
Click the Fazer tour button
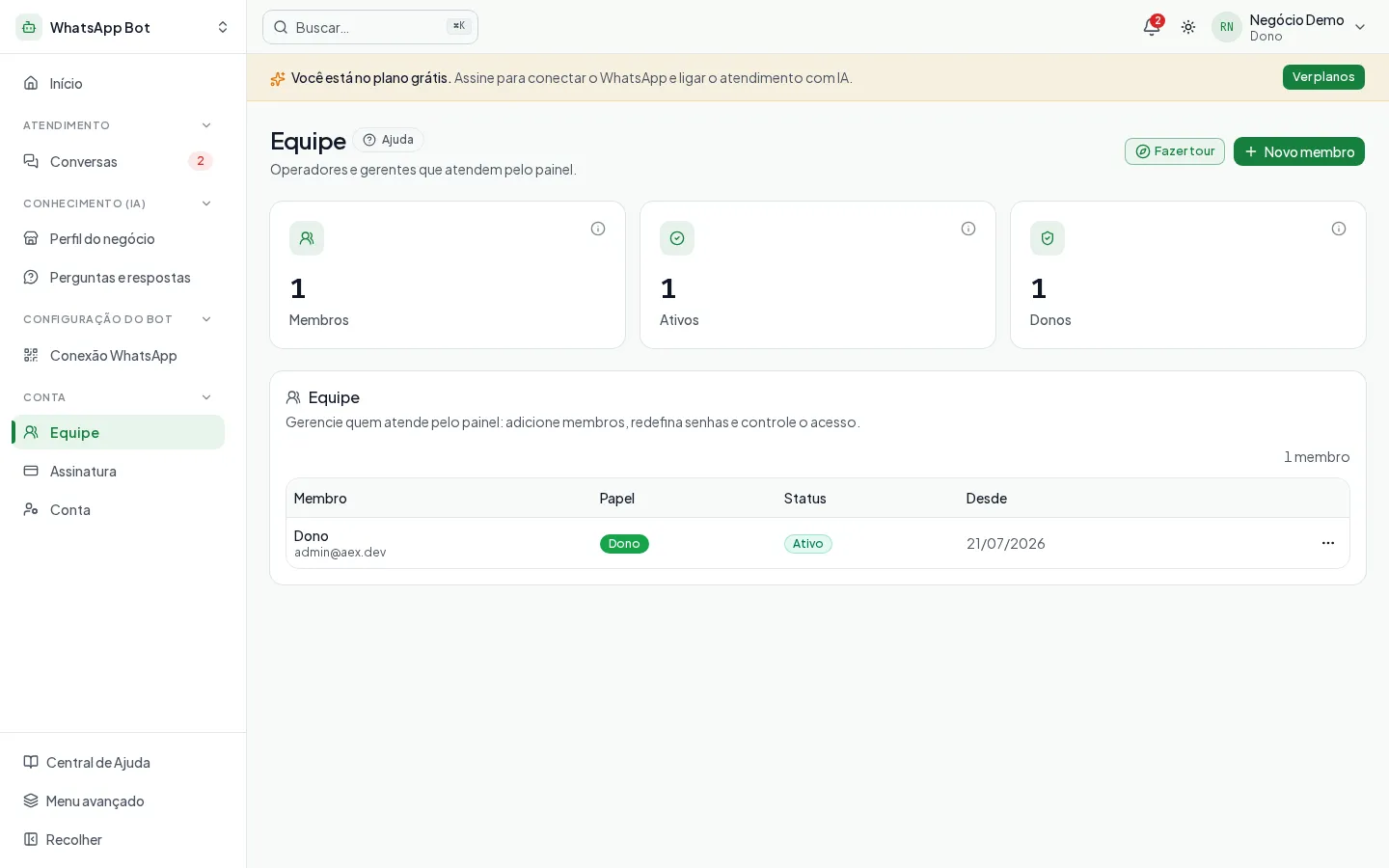point(1174,151)
